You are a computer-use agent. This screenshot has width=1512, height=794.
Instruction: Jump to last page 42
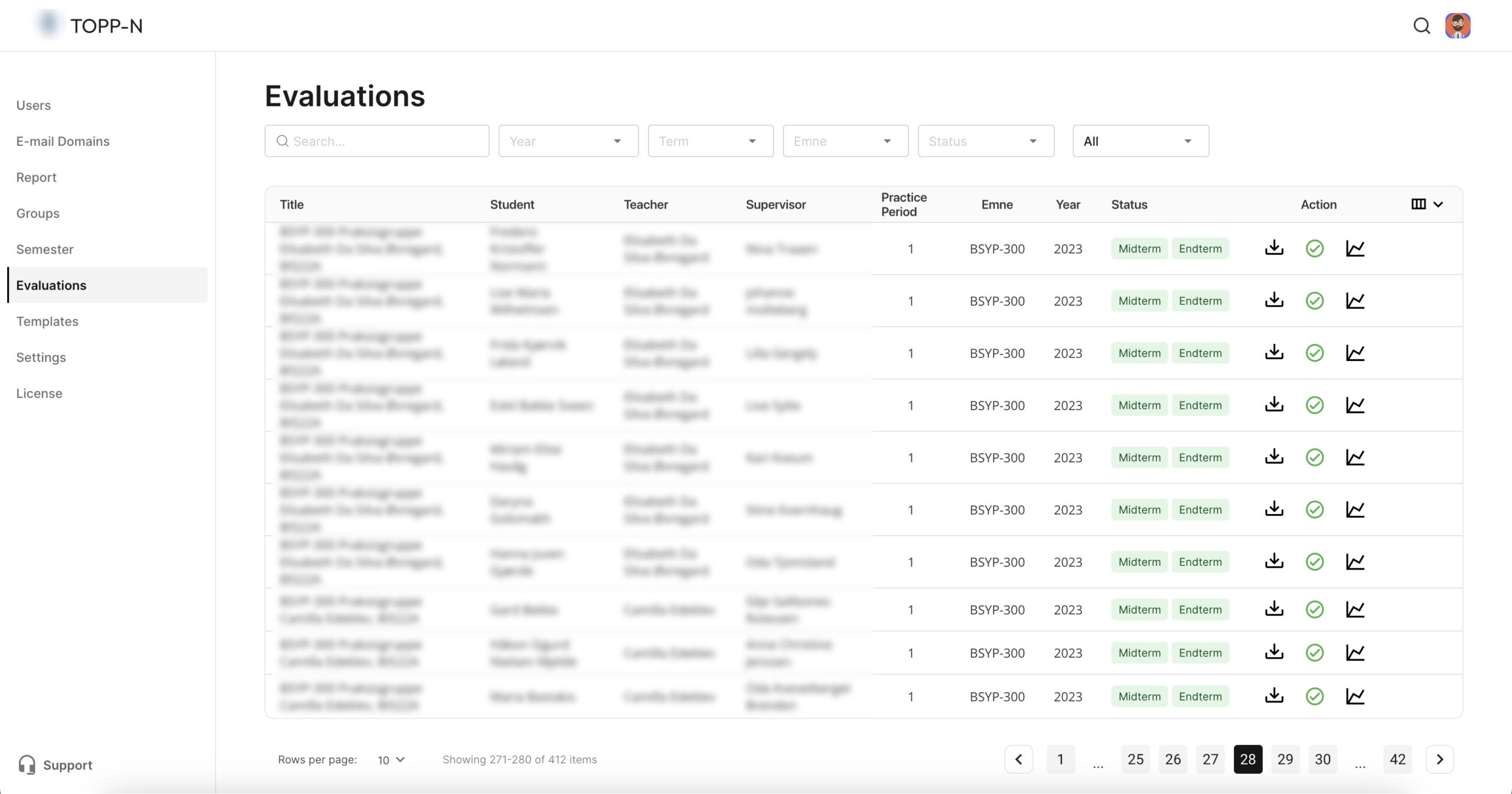point(1397,759)
